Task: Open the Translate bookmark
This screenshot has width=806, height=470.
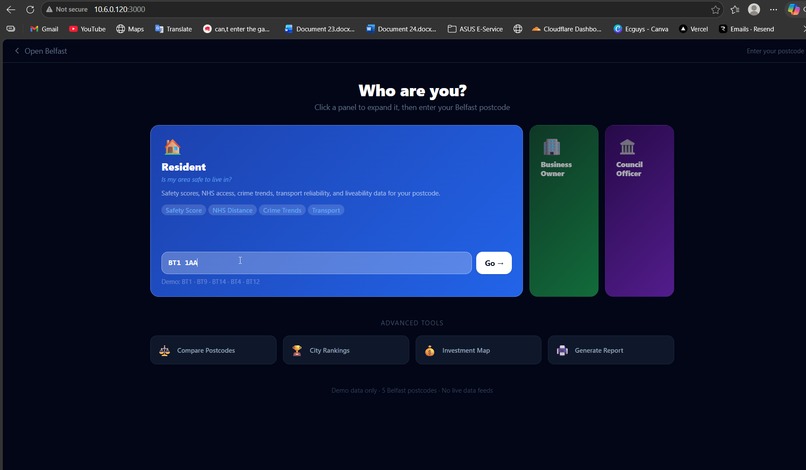Action: point(173,29)
